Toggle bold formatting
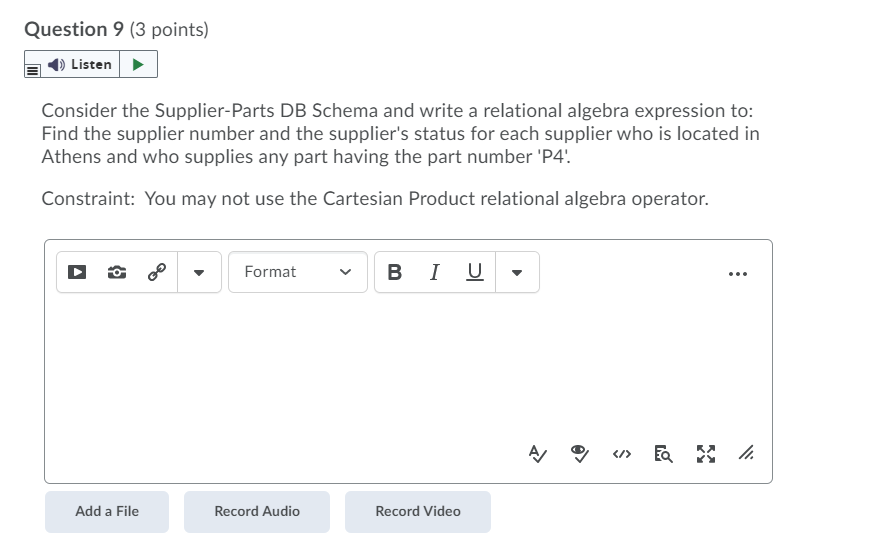Viewport: 877px width, 559px height. tap(394, 272)
